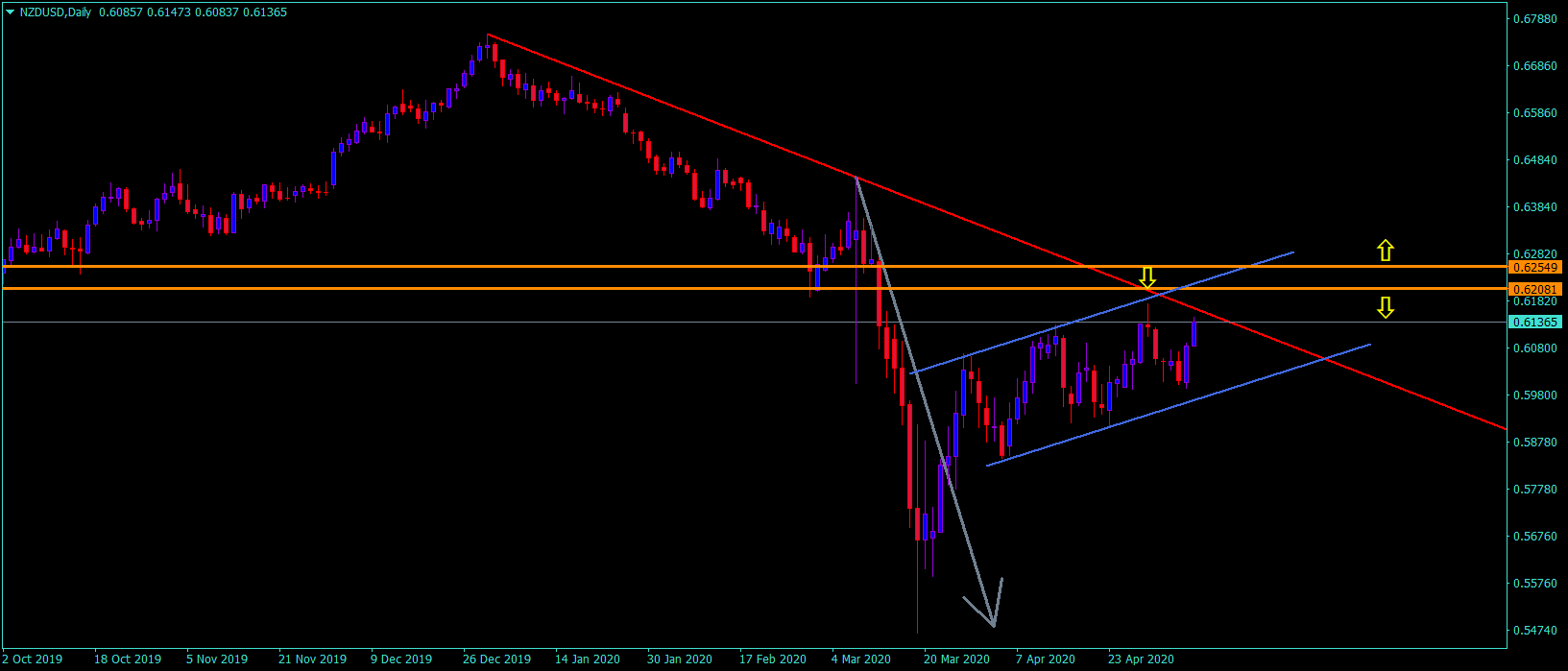Click the 14 Jan 2020 date label
Image resolution: width=1568 pixels, height=671 pixels.
tap(588, 659)
